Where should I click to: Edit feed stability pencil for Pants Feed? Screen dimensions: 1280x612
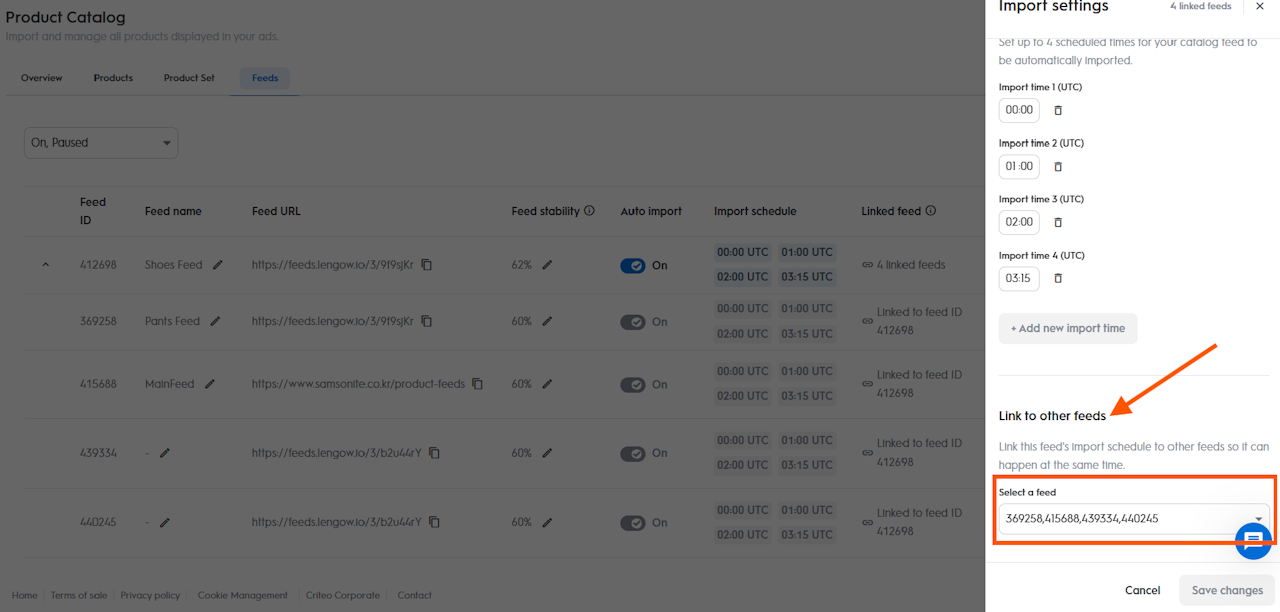(x=547, y=321)
